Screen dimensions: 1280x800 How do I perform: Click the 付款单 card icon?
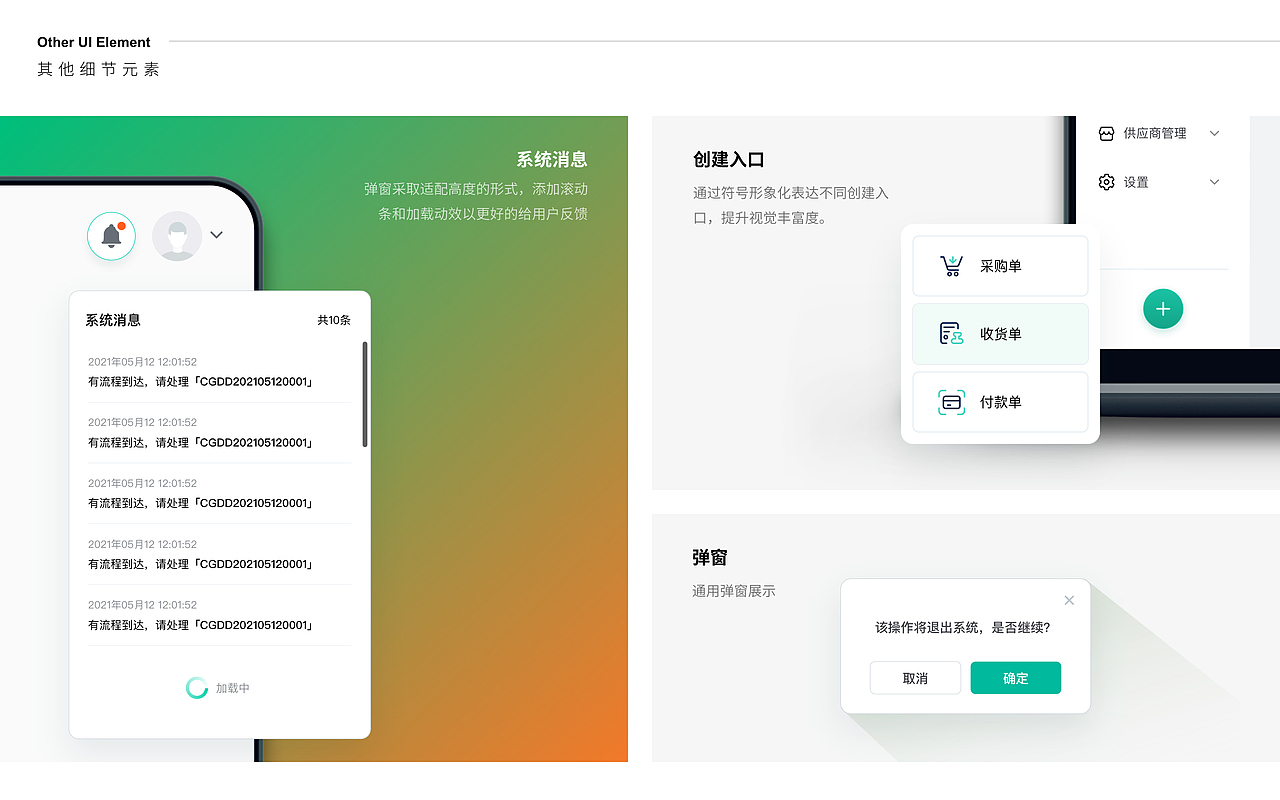tap(951, 402)
